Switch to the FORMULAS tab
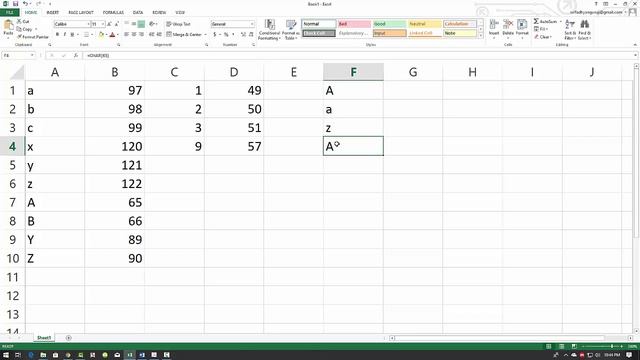This screenshot has width=640, height=360. coord(113,13)
